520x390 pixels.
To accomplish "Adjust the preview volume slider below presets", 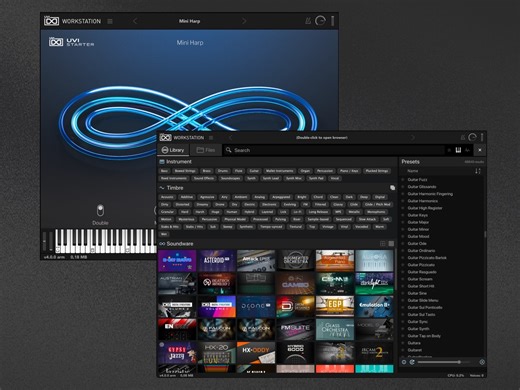I will tap(445, 362).
